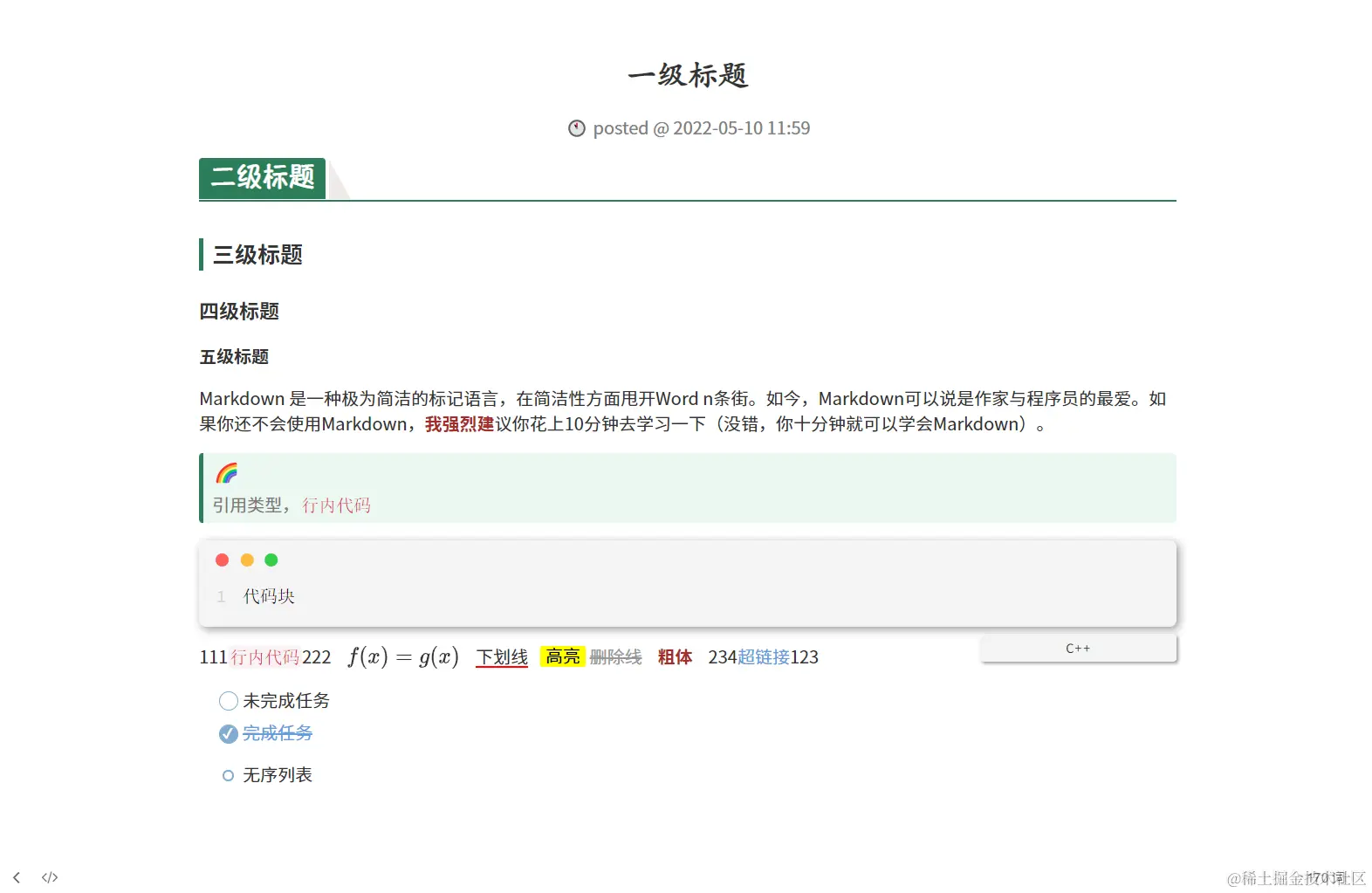Open the 超链接 hyperlink
The image size is (1372, 893).
coord(764,657)
